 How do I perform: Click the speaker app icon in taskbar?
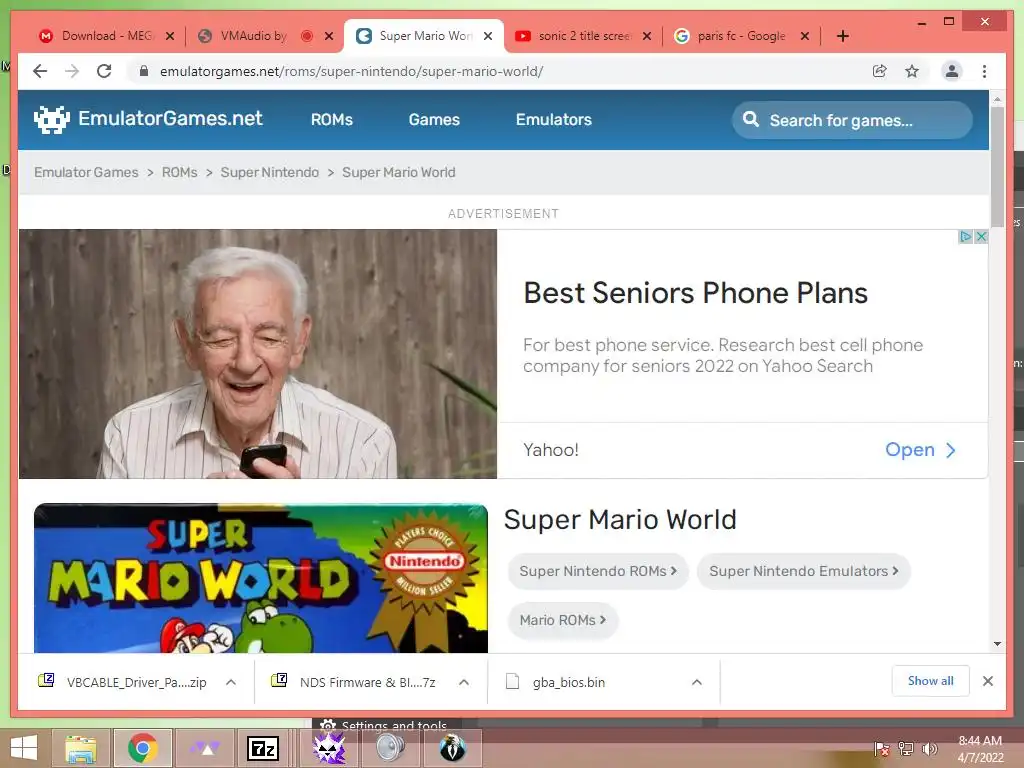tap(391, 748)
